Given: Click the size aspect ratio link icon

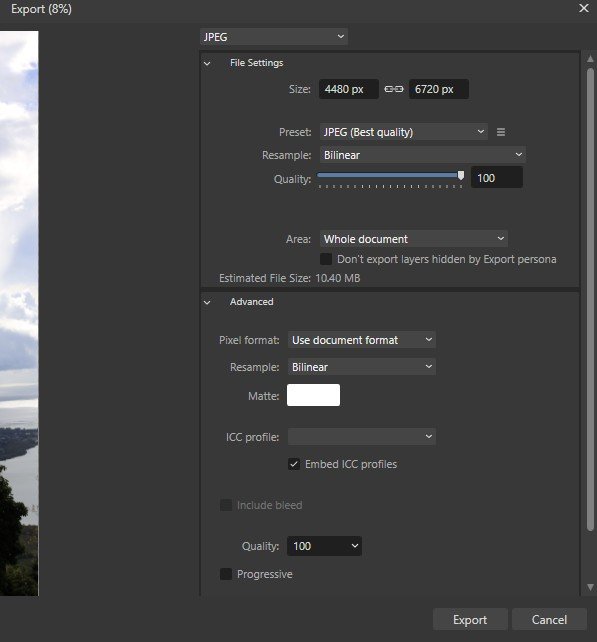Looking at the screenshot, I should coord(393,89).
